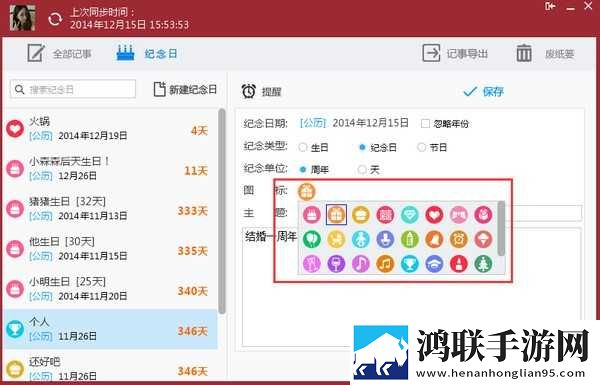Open the user avatar profile picture
Viewport: 600px width, 385px height.
pos(23,18)
